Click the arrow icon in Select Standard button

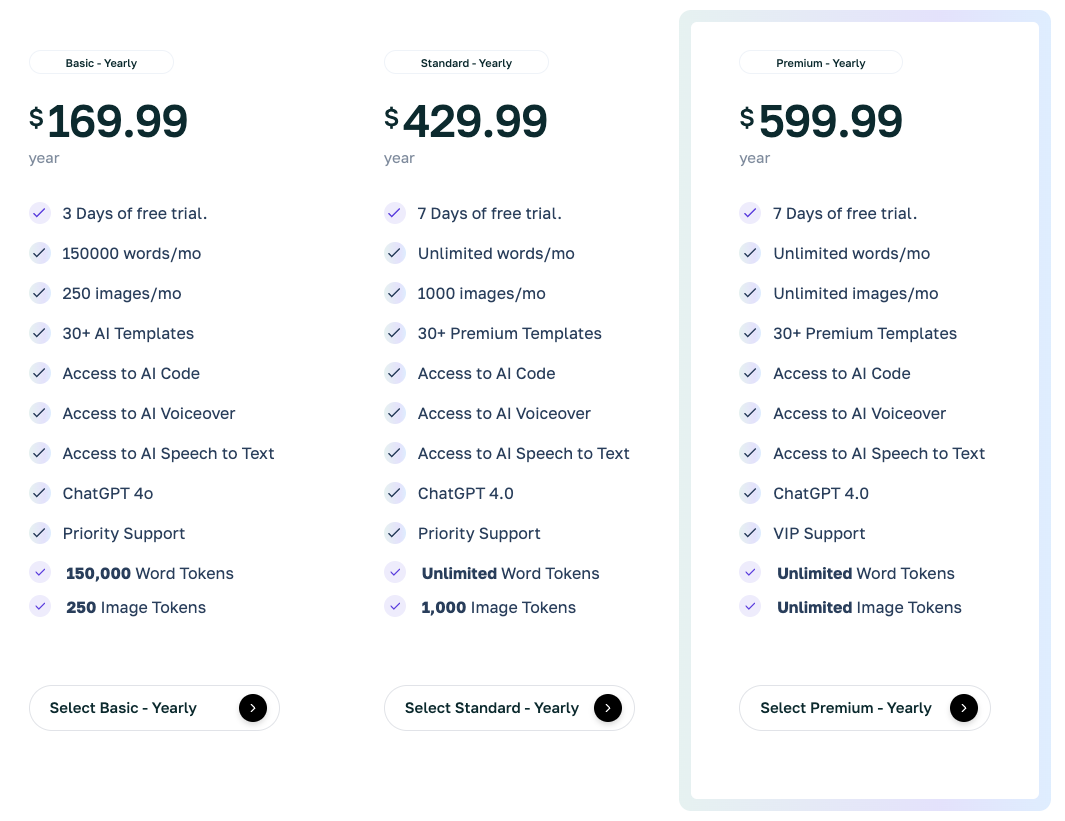click(x=608, y=708)
